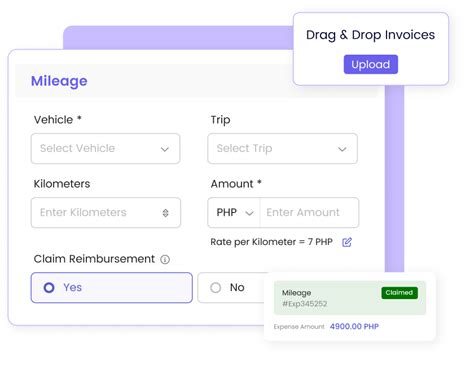This screenshot has height=374, width=474.
Task: Click the Select Vehicle chevron arrow
Action: pos(165,149)
